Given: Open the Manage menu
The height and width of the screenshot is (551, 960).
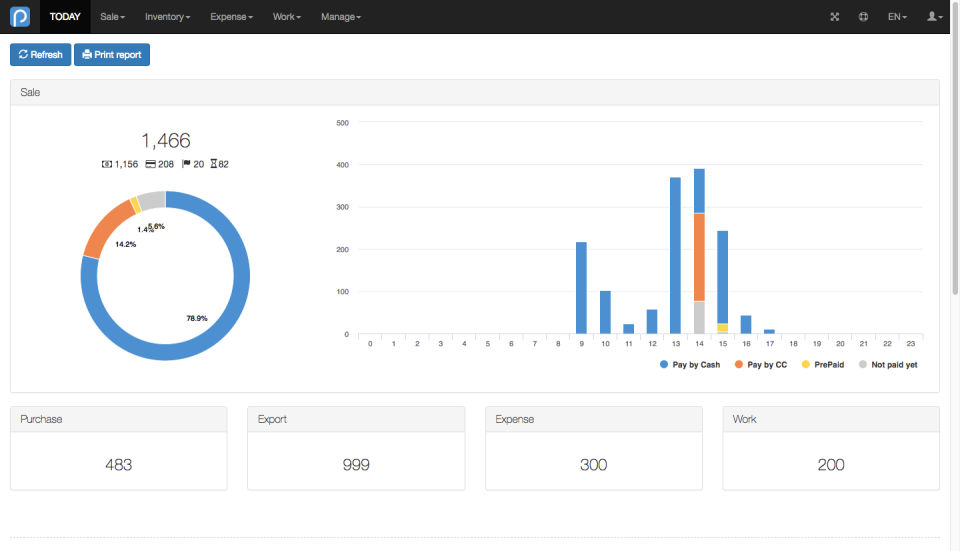Looking at the screenshot, I should 341,17.
